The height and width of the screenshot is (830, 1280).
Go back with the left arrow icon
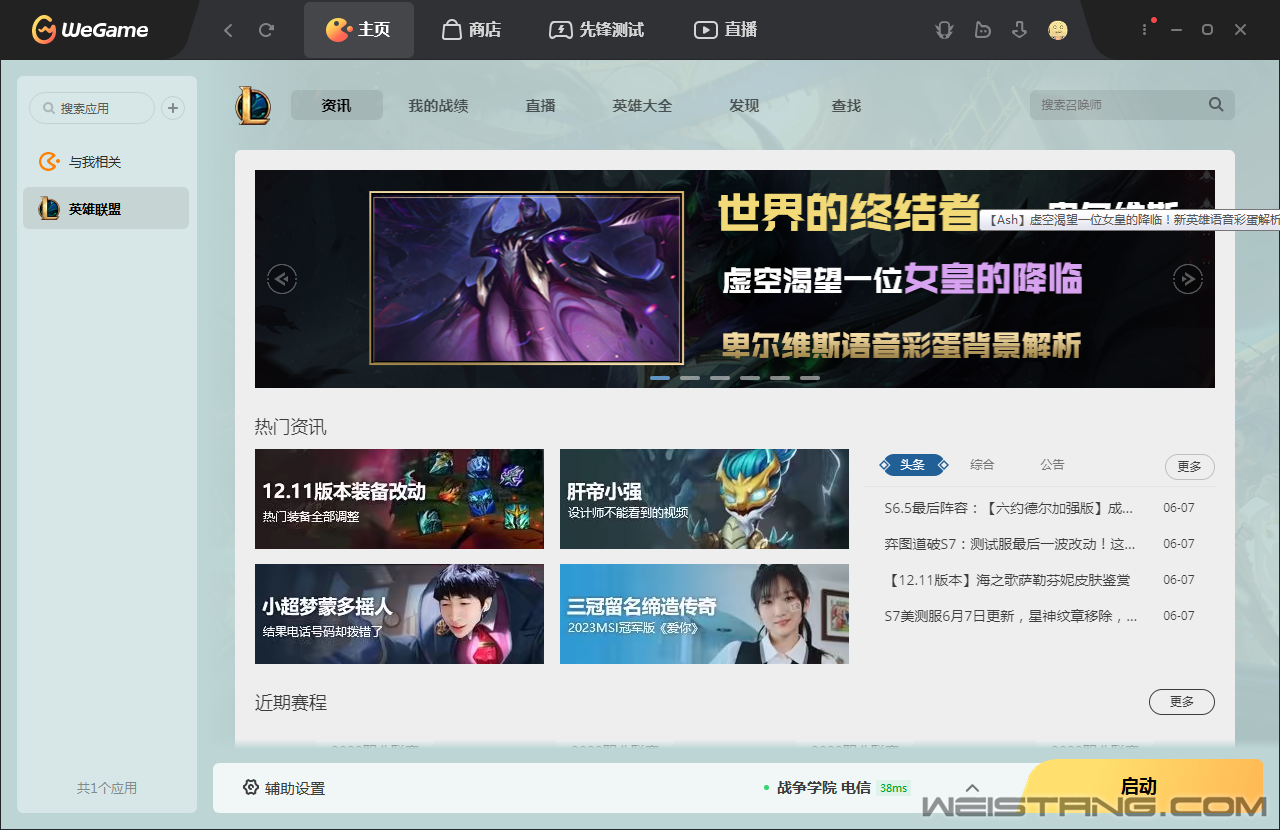[x=228, y=30]
